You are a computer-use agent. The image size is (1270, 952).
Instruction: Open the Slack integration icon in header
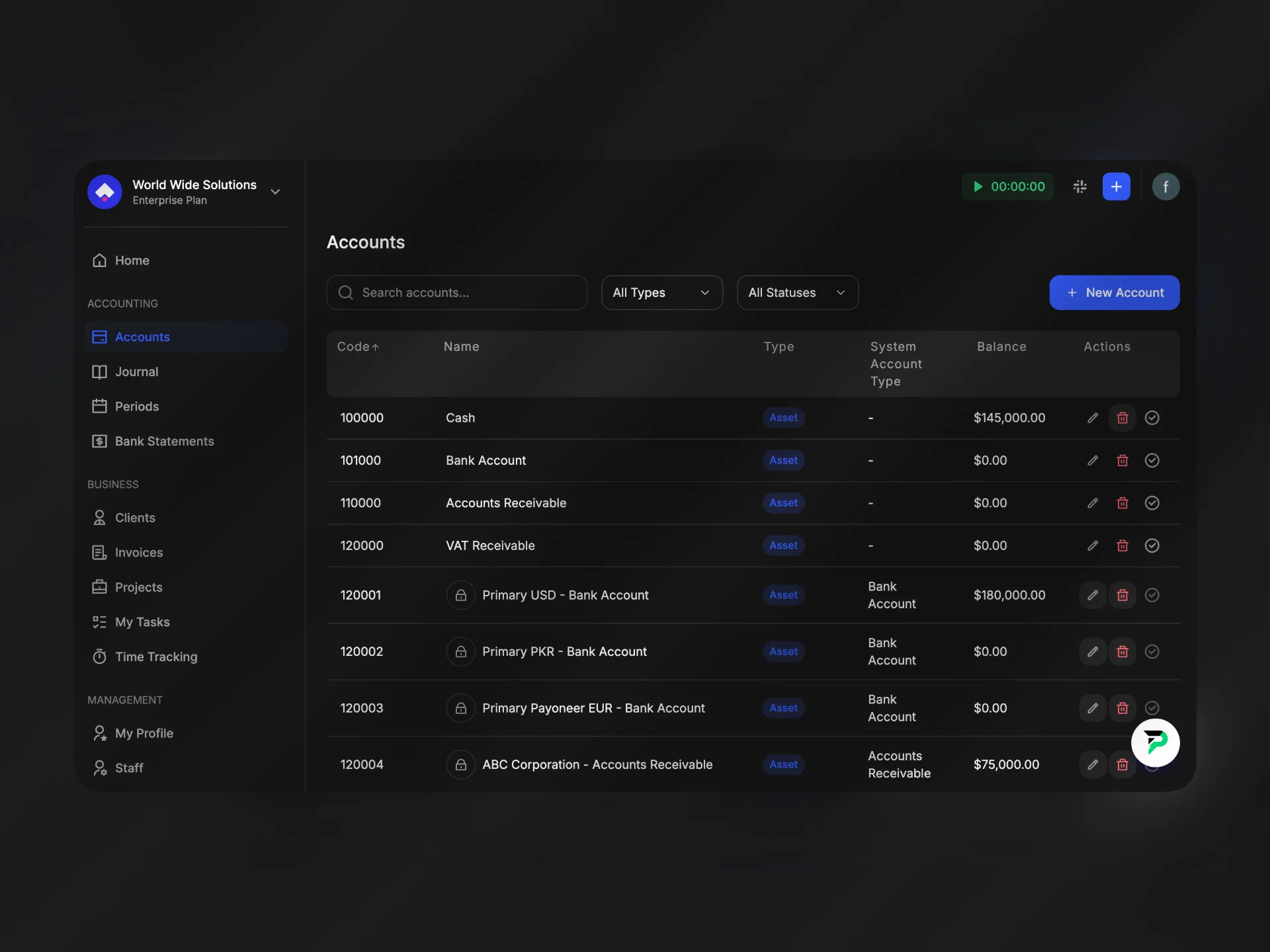(1079, 186)
